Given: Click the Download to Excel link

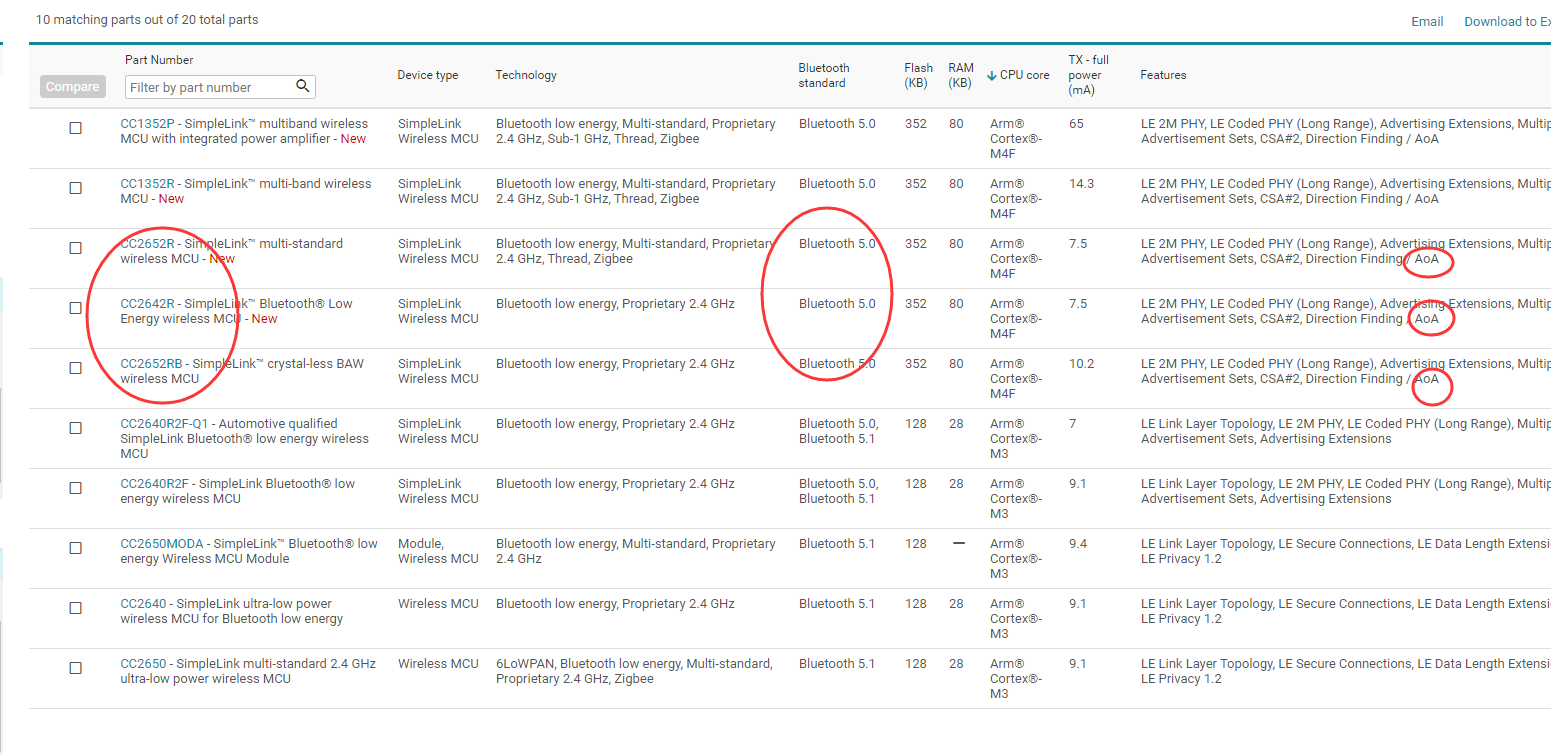Looking at the screenshot, I should [1507, 21].
